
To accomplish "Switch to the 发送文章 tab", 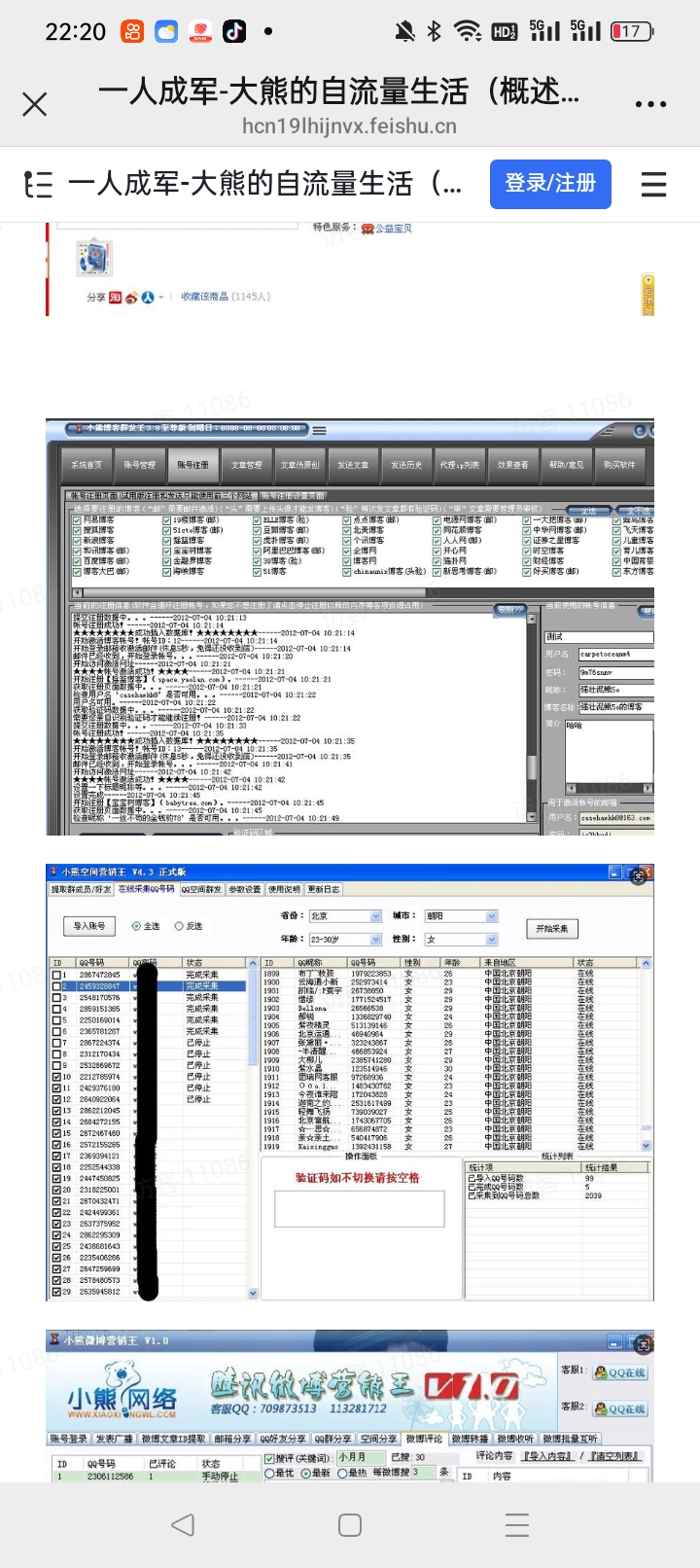I will pos(353,465).
